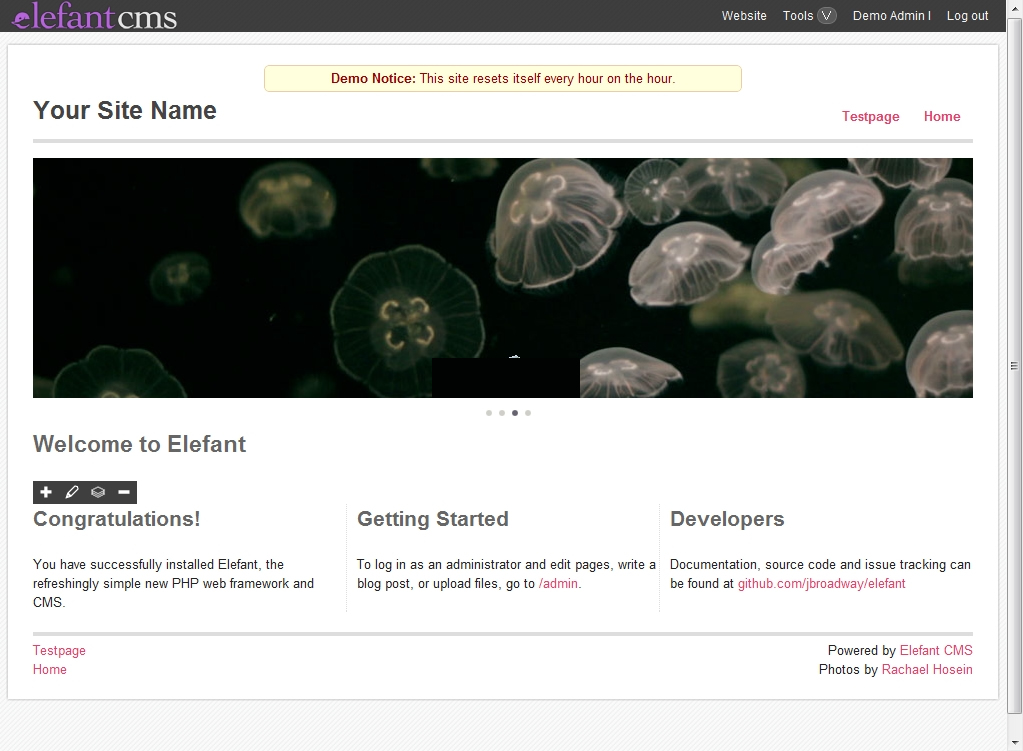Click the add block plus icon
Image resolution: width=1023 pixels, height=751 pixels.
point(46,492)
